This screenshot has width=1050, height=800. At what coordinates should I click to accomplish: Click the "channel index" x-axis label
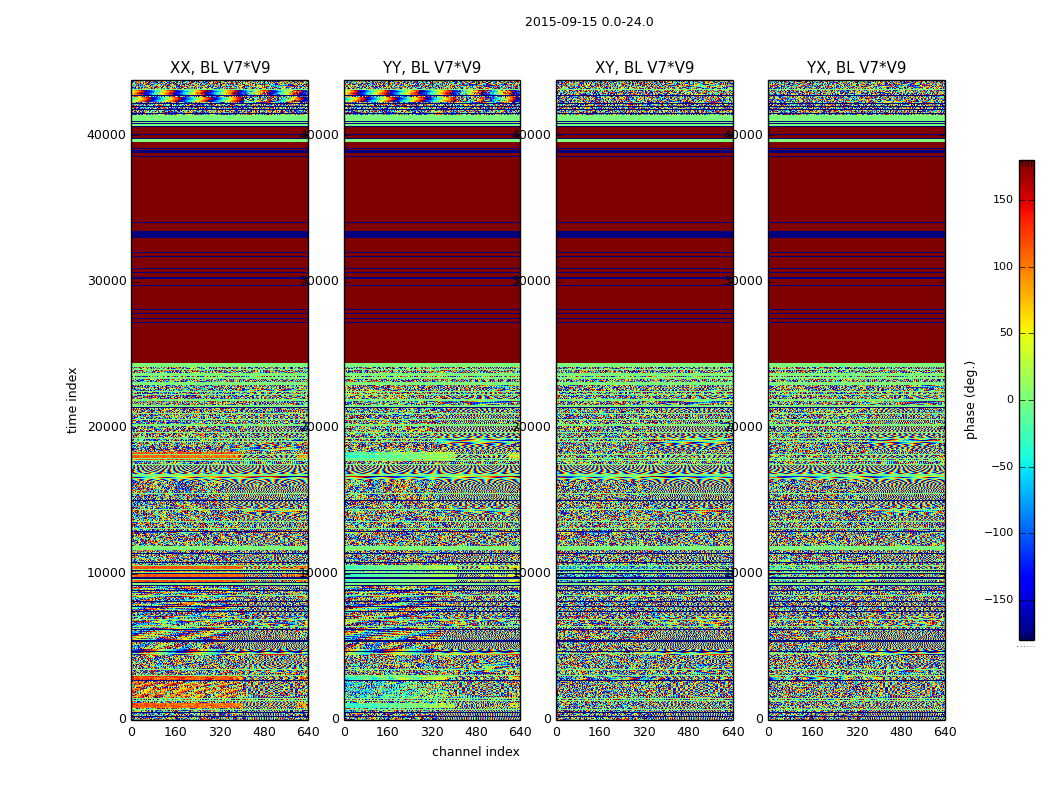click(476, 752)
